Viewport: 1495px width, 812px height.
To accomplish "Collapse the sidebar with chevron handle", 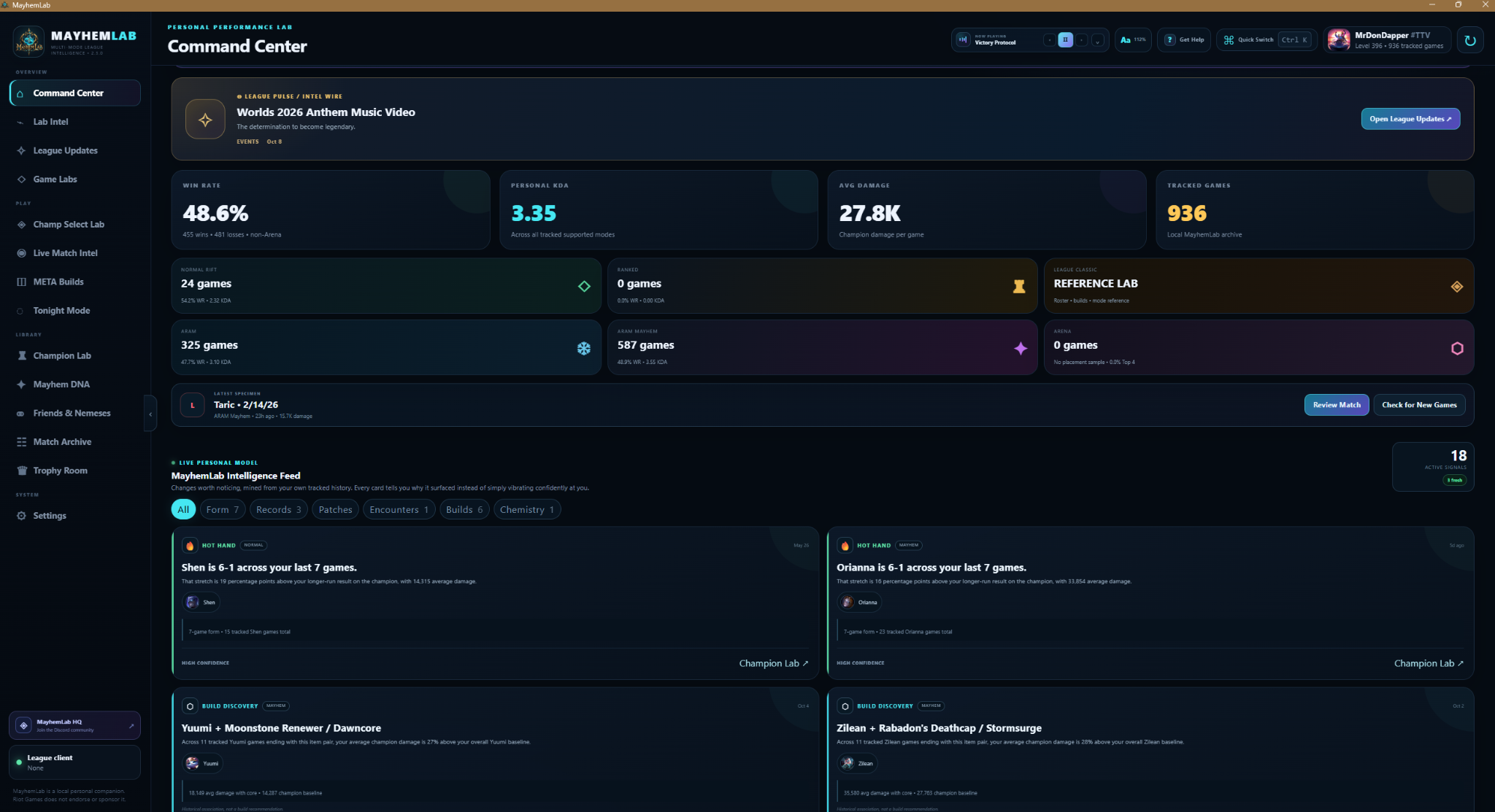I will 150,414.
